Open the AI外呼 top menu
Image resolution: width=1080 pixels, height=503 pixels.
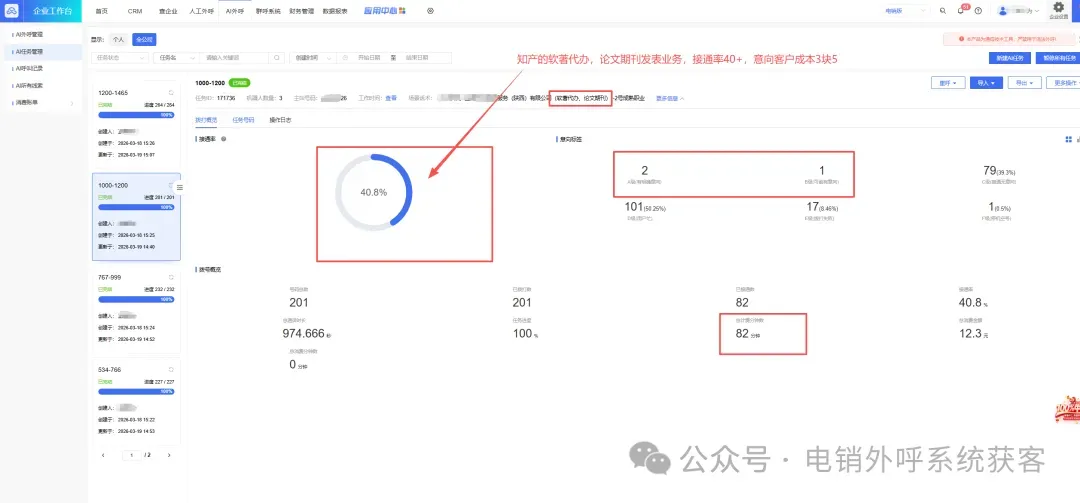(235, 11)
